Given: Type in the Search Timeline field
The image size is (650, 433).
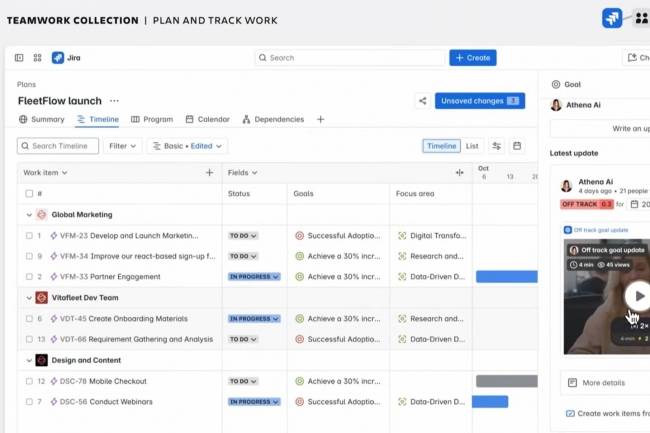Looking at the screenshot, I should click(x=58, y=146).
